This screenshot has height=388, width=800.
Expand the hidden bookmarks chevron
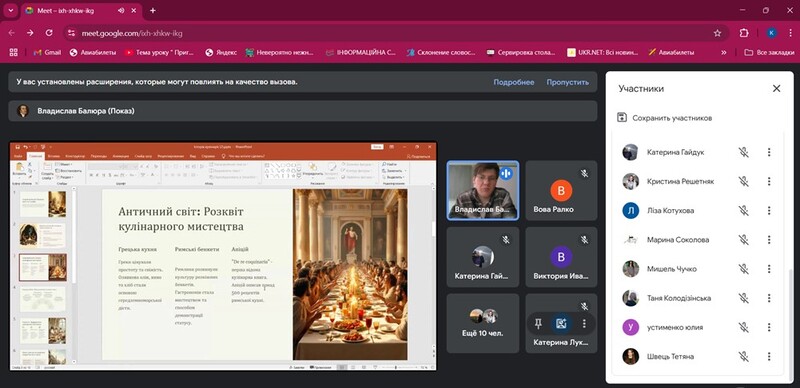tap(723, 52)
